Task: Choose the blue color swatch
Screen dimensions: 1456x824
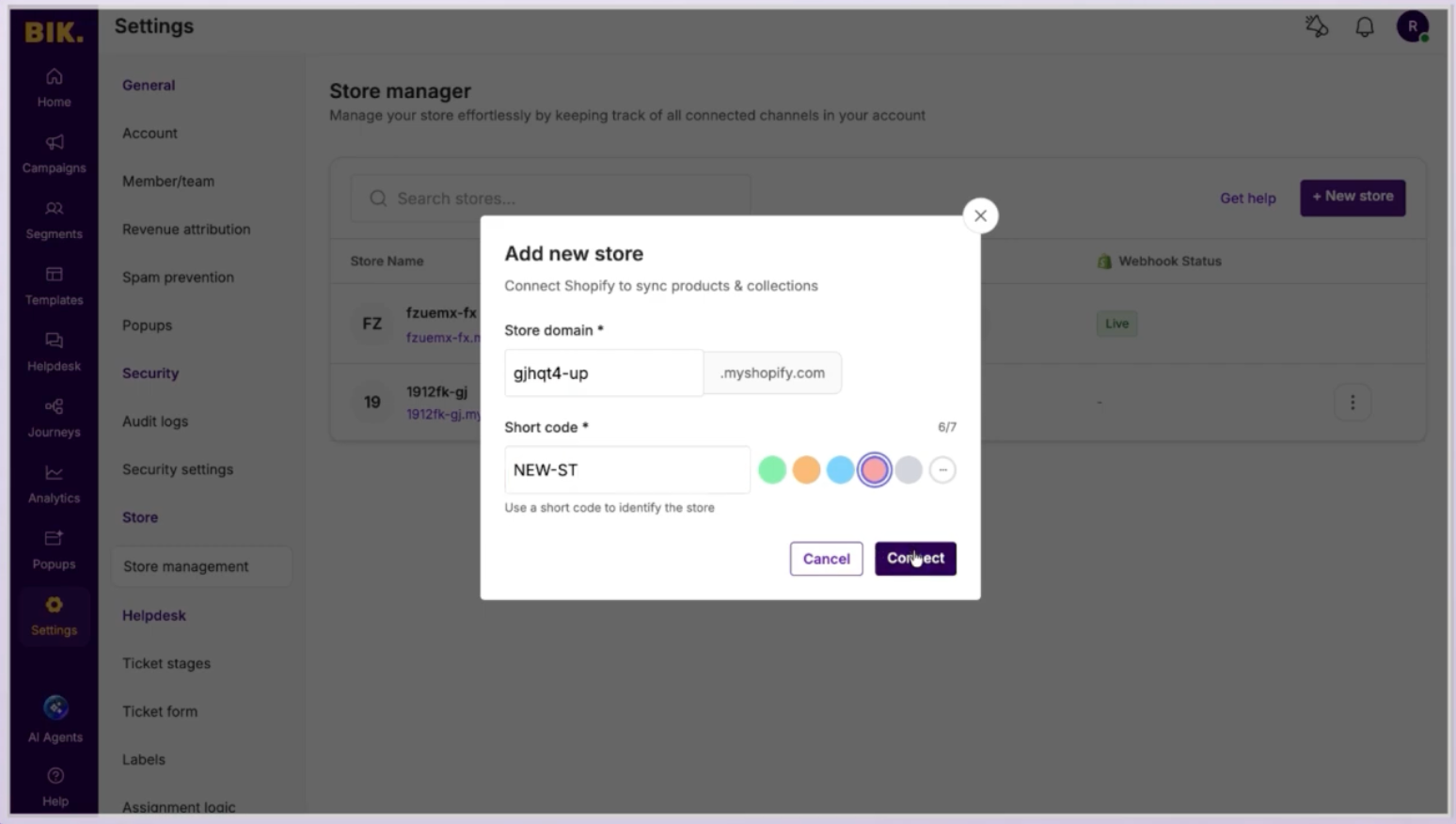Action: pyautogui.click(x=840, y=469)
